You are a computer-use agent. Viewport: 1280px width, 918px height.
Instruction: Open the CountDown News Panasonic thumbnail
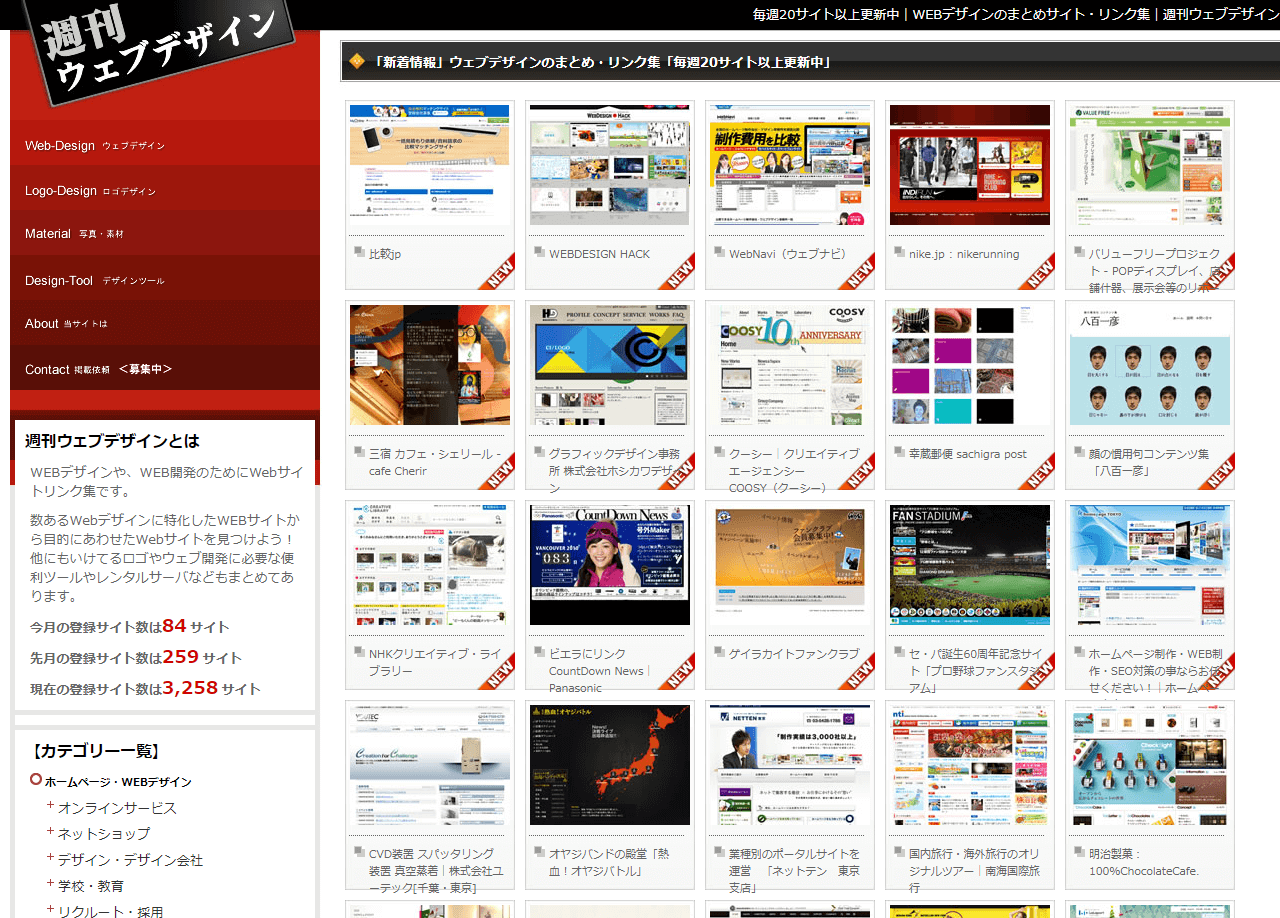610,565
